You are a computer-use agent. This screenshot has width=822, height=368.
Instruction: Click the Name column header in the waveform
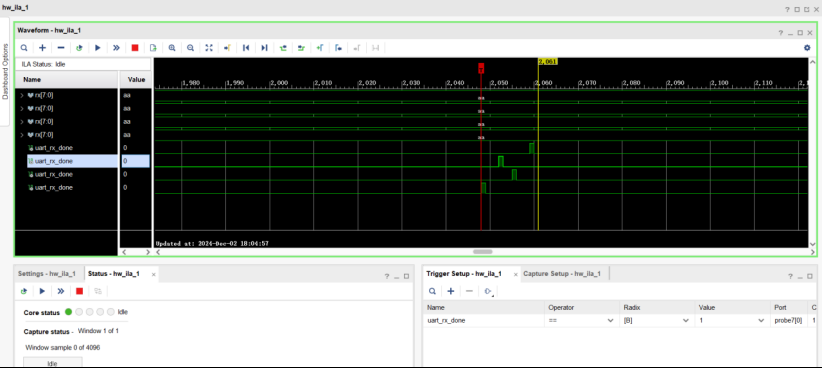coord(66,80)
